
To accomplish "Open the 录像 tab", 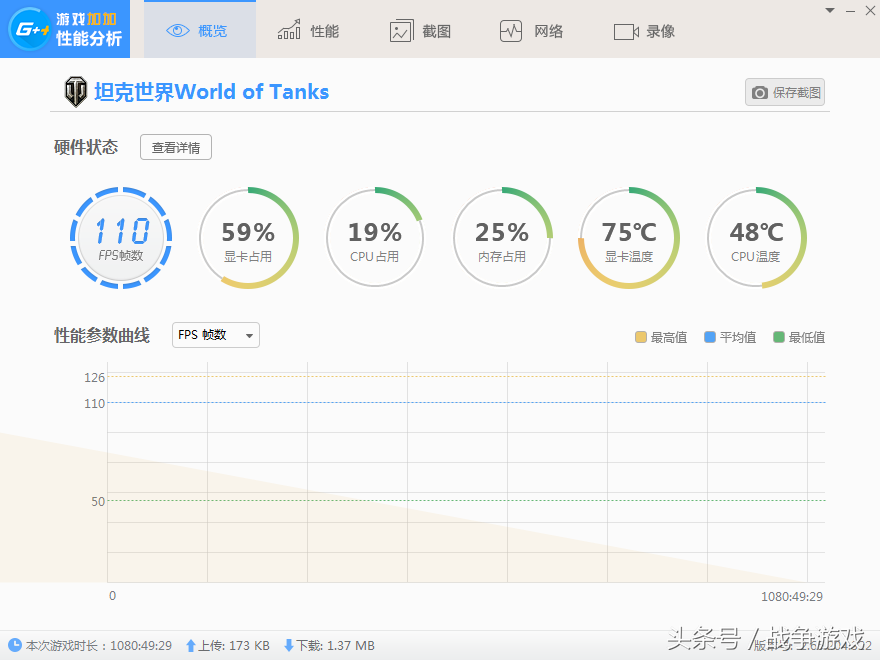I will [644, 31].
